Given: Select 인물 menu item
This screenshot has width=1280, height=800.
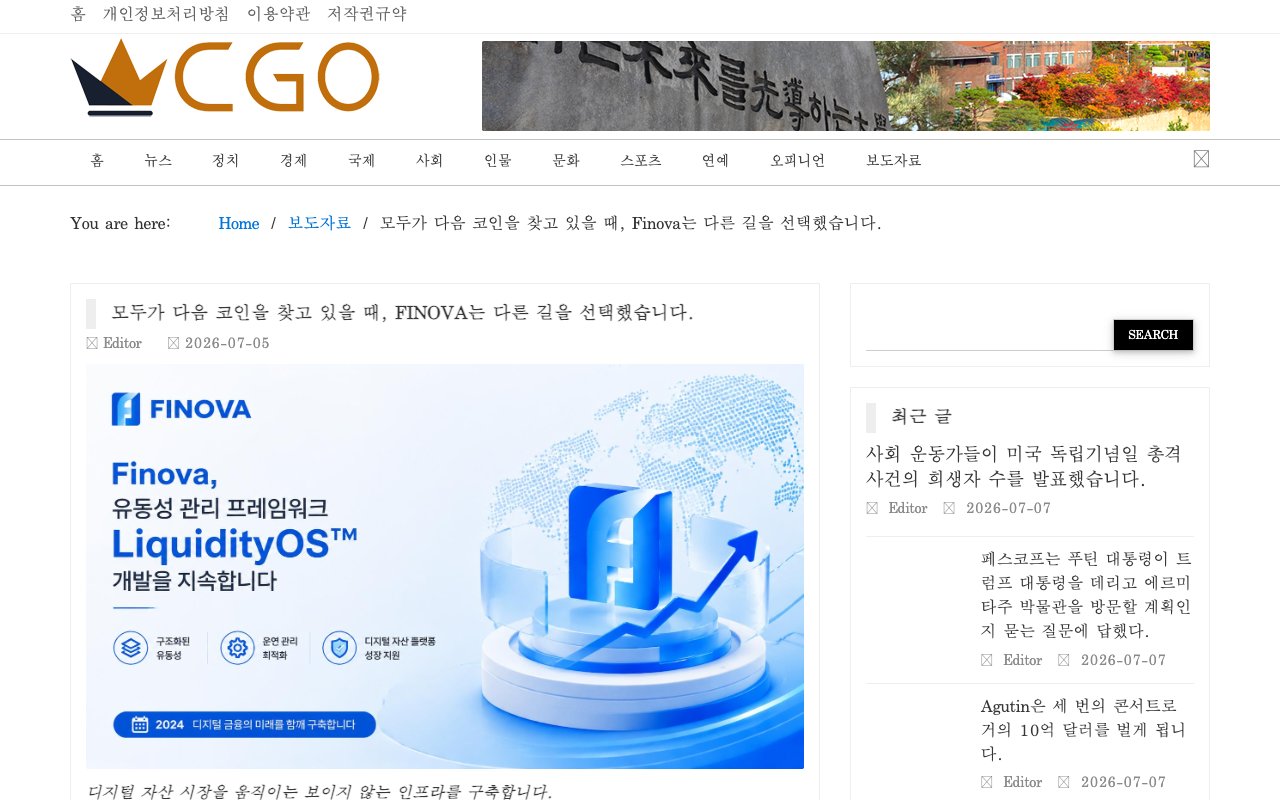Looking at the screenshot, I should click(498, 160).
